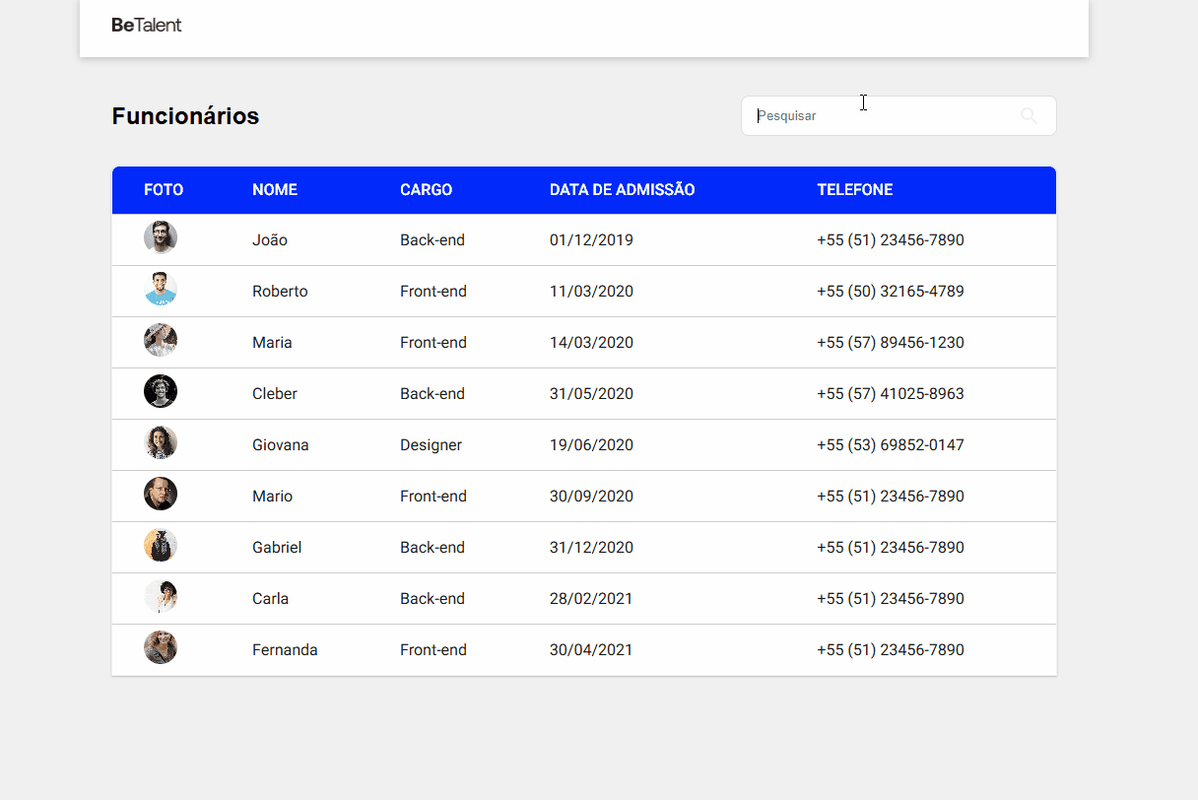The image size is (1198, 800).
Task: Click admission date 11/03/2020
Action: click(x=591, y=291)
